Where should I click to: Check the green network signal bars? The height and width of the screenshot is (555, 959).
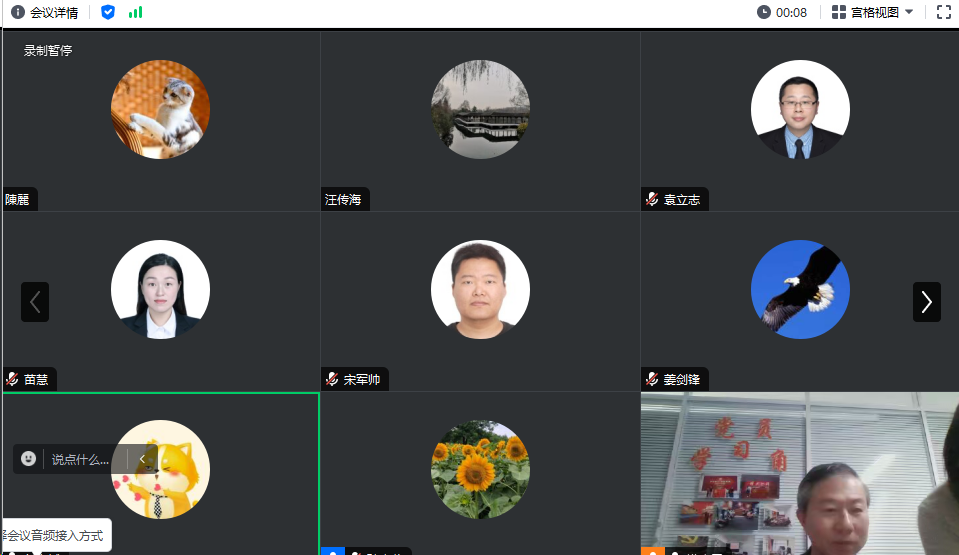(x=135, y=12)
